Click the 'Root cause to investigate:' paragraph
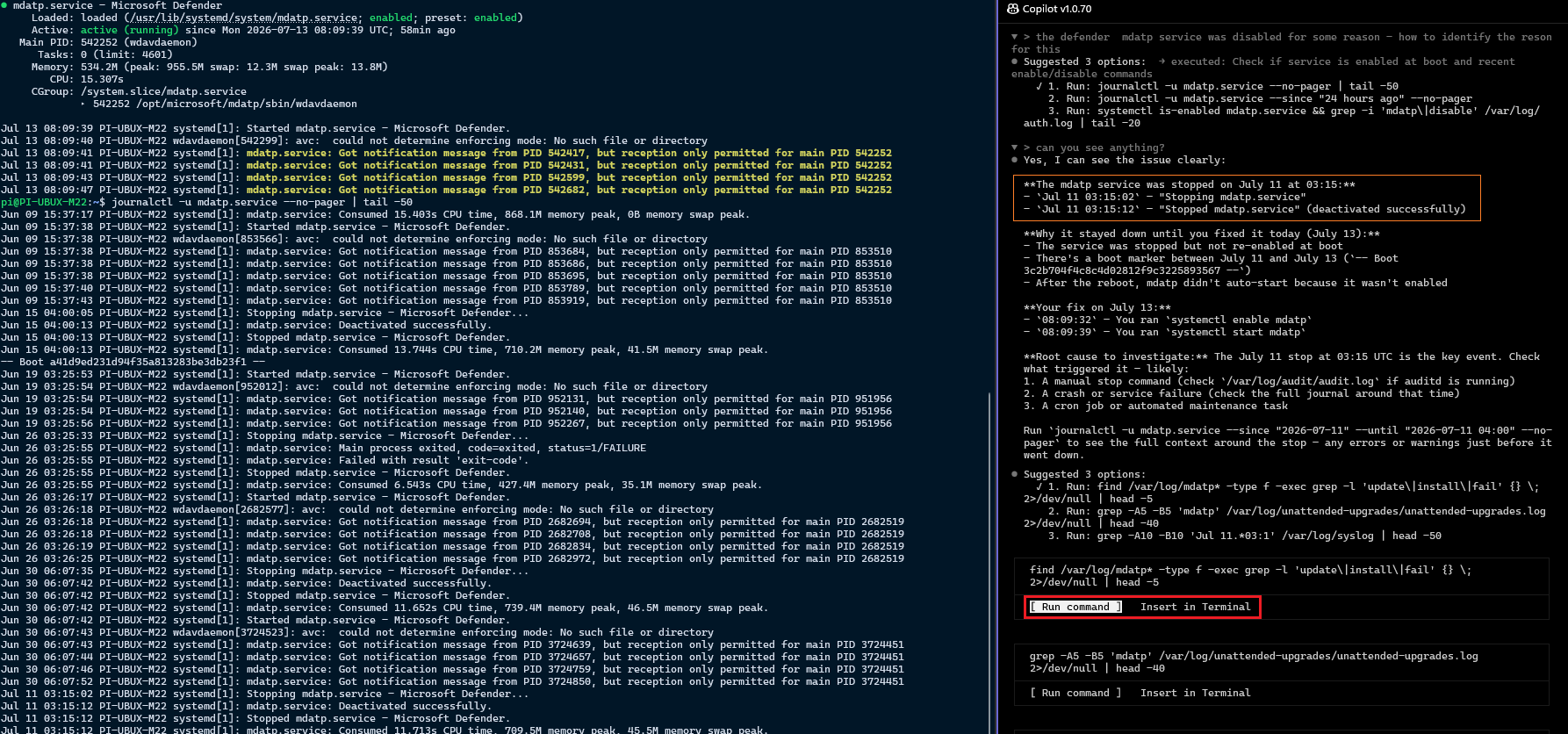Viewport: 1568px width, 734px height. 1282,363
